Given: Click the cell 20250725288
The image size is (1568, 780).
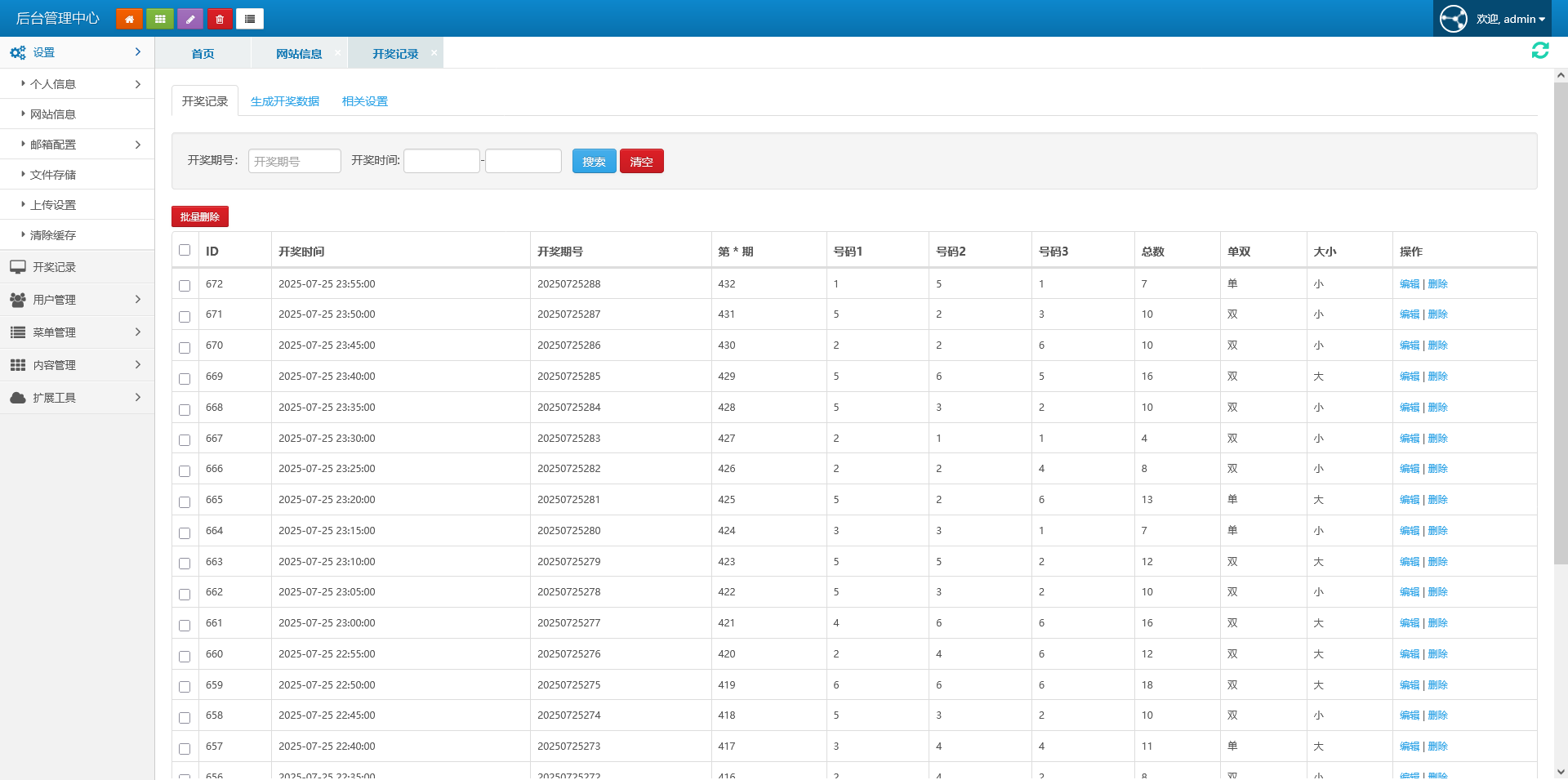Looking at the screenshot, I should (x=569, y=284).
